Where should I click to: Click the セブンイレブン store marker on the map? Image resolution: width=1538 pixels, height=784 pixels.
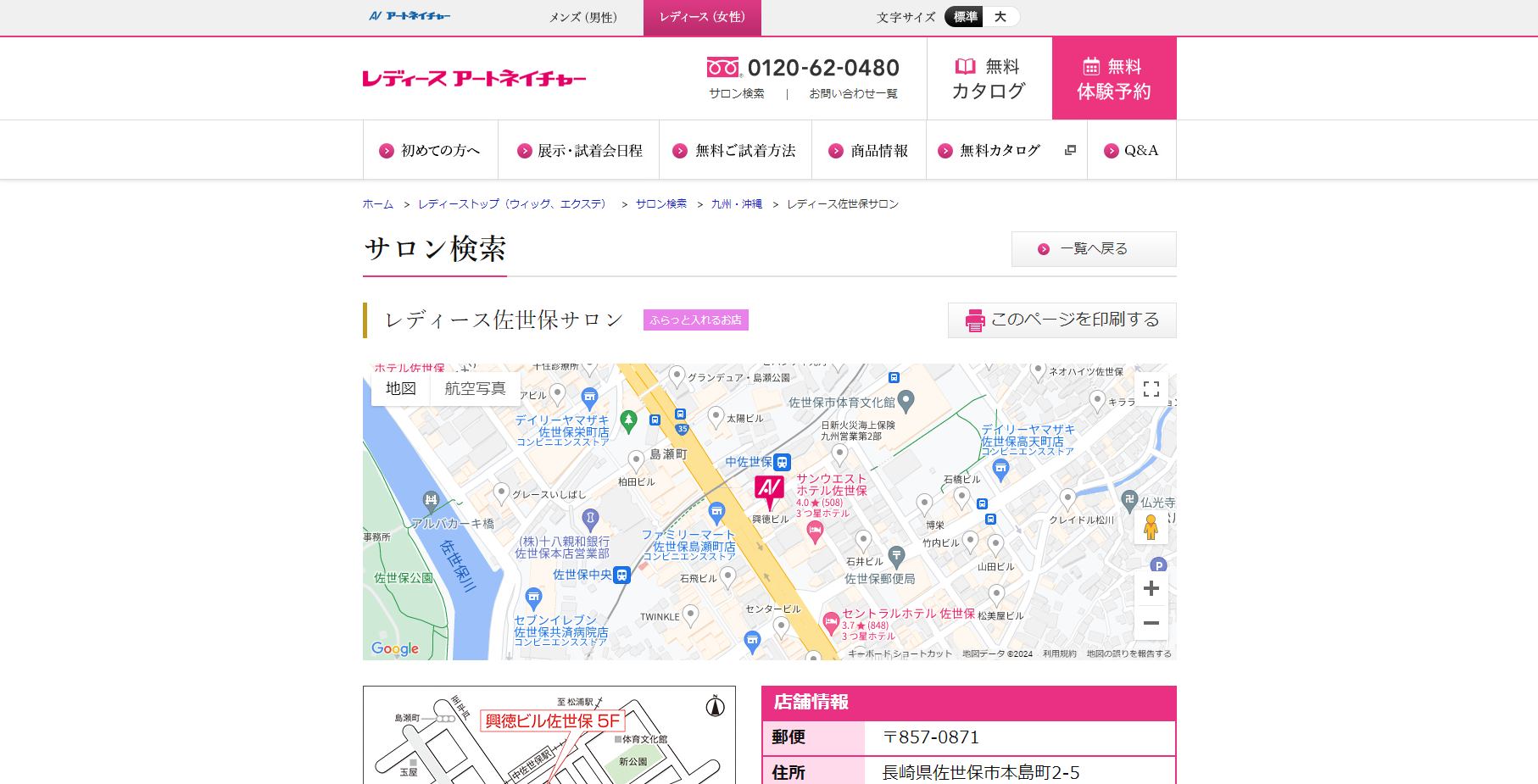(x=533, y=598)
